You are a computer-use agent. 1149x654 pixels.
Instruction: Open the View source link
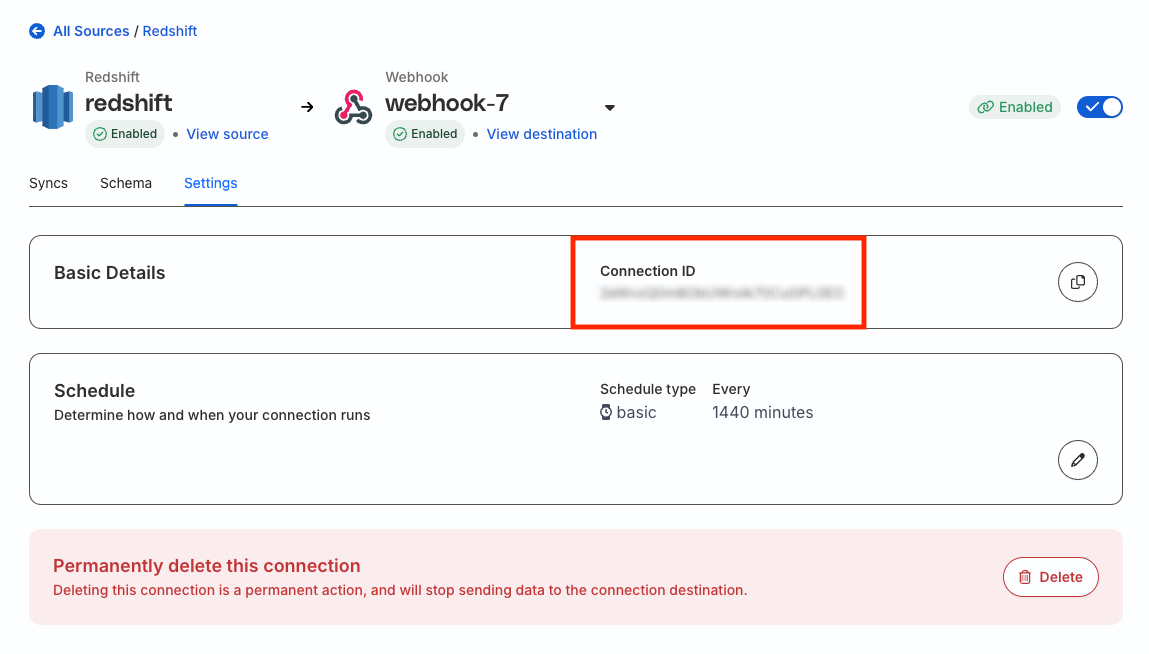point(227,134)
